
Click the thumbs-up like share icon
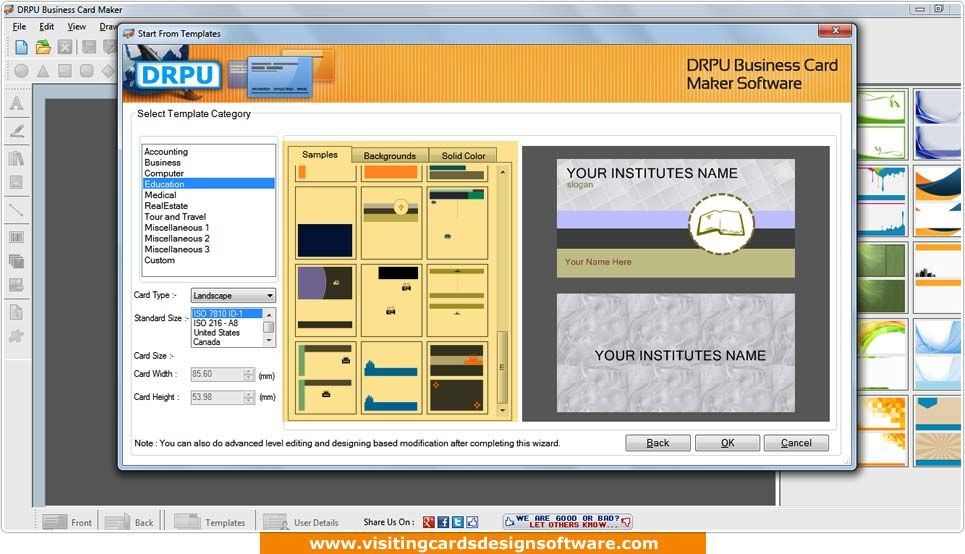(x=472, y=522)
